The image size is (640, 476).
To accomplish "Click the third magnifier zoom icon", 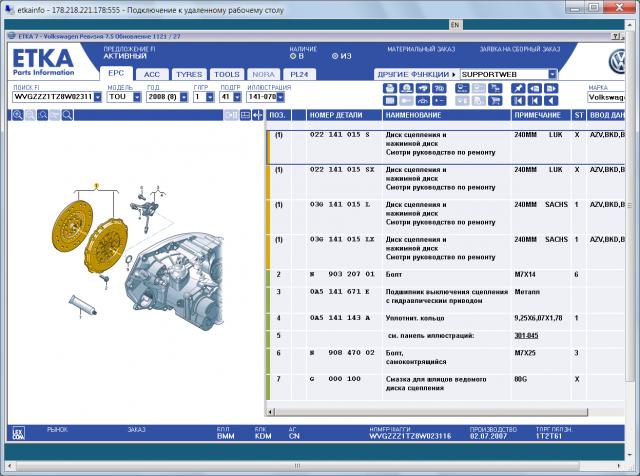I will click(42, 115).
